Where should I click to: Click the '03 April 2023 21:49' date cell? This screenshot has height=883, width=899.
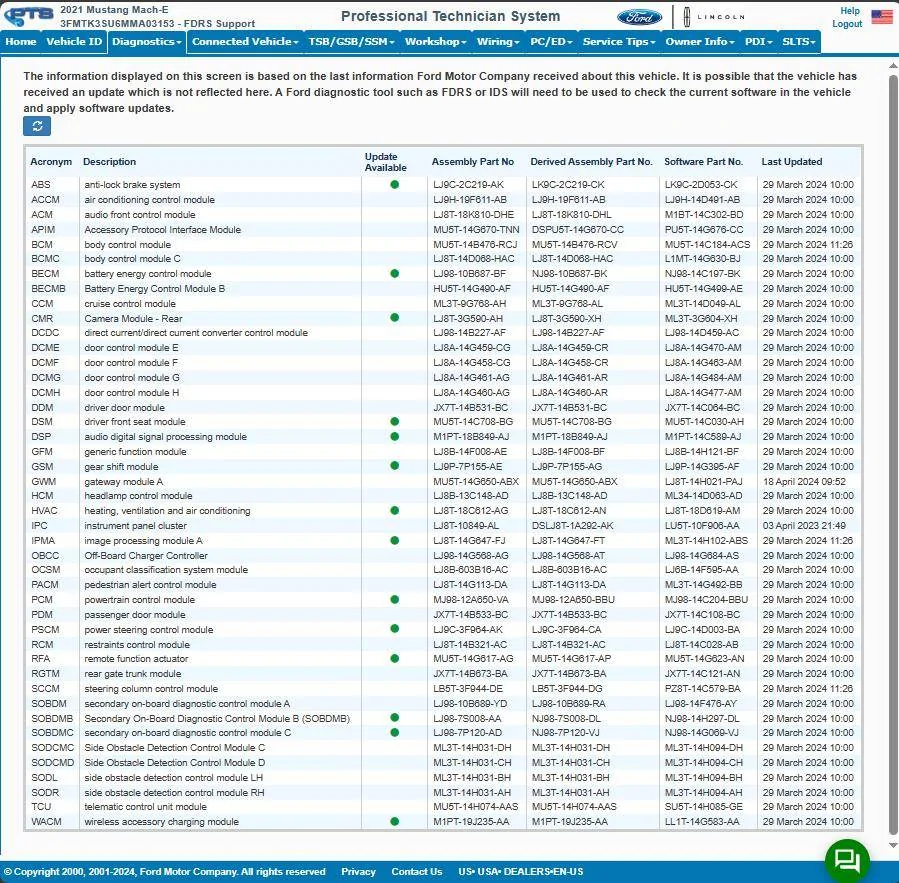[x=804, y=525]
